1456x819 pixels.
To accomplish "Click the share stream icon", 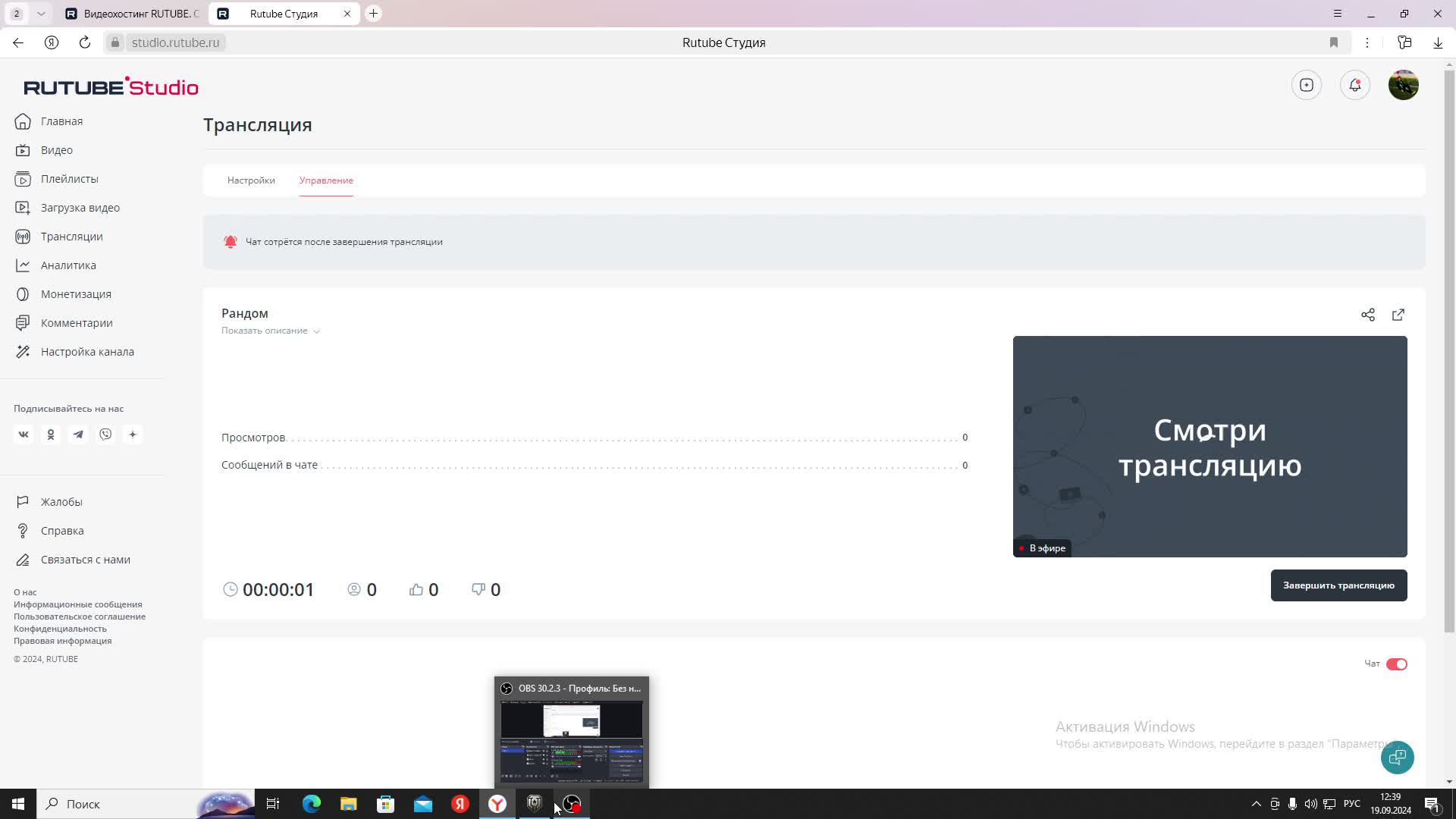I will click(x=1367, y=315).
